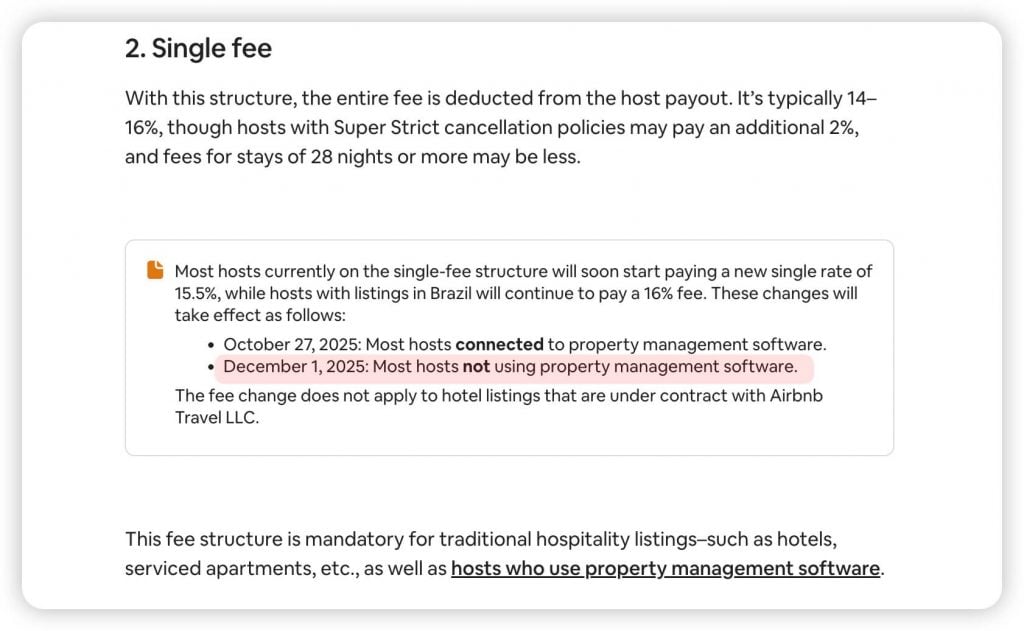
Task: Open hosts who use property management software link
Action: pos(665,568)
